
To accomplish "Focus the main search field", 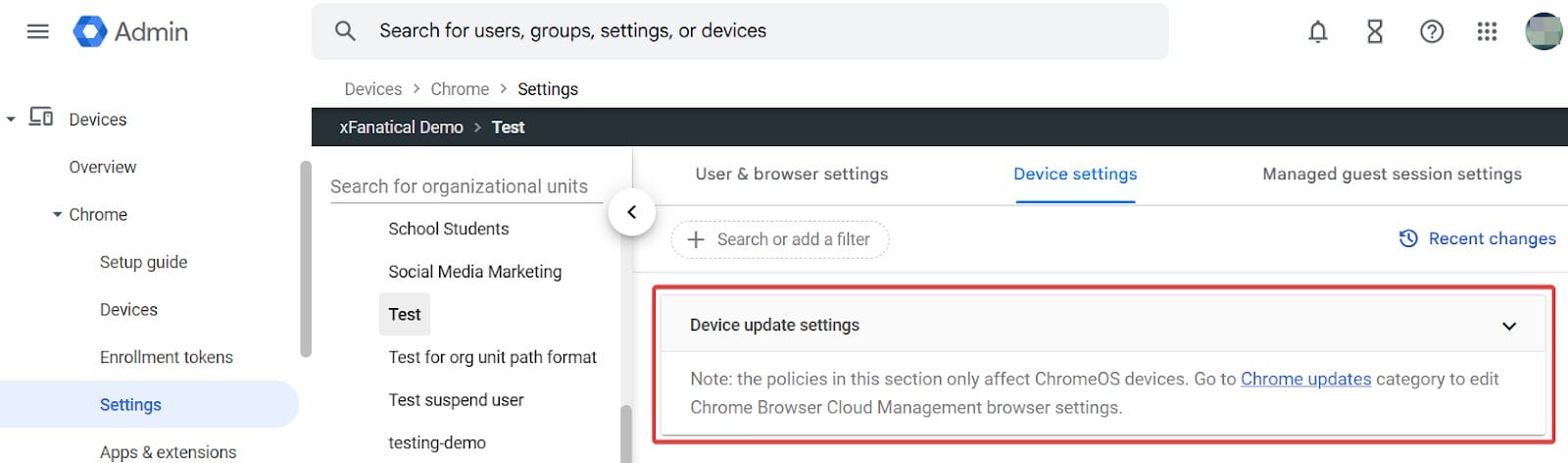I will click(x=740, y=30).
